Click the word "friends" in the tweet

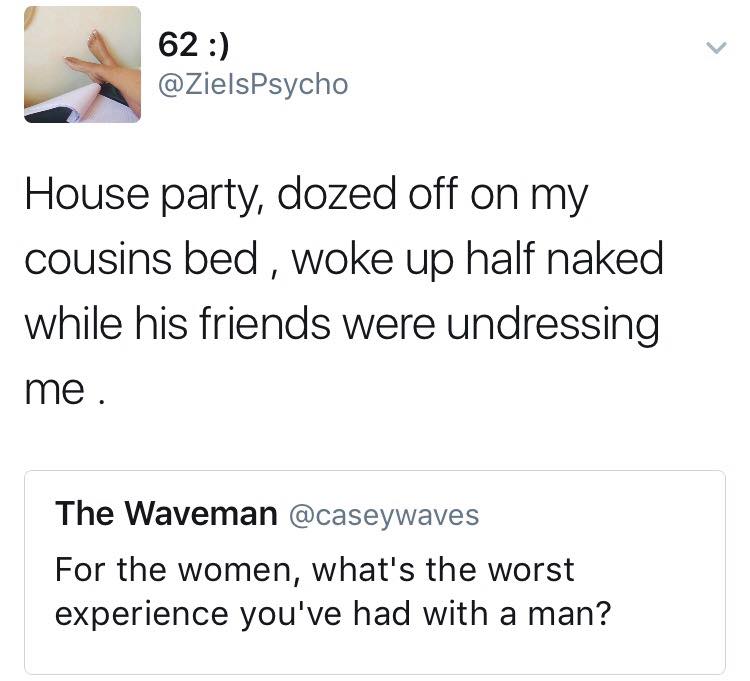[x=264, y=324]
